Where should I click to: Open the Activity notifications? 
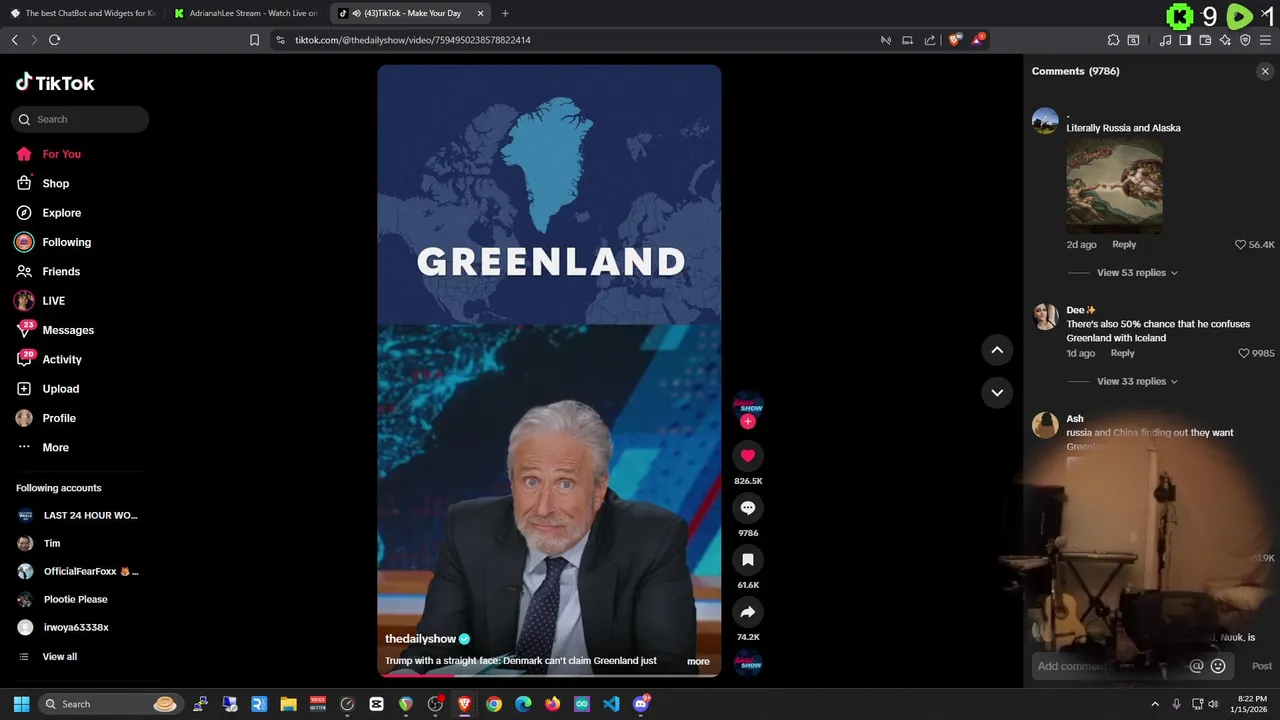pyautogui.click(x=62, y=359)
